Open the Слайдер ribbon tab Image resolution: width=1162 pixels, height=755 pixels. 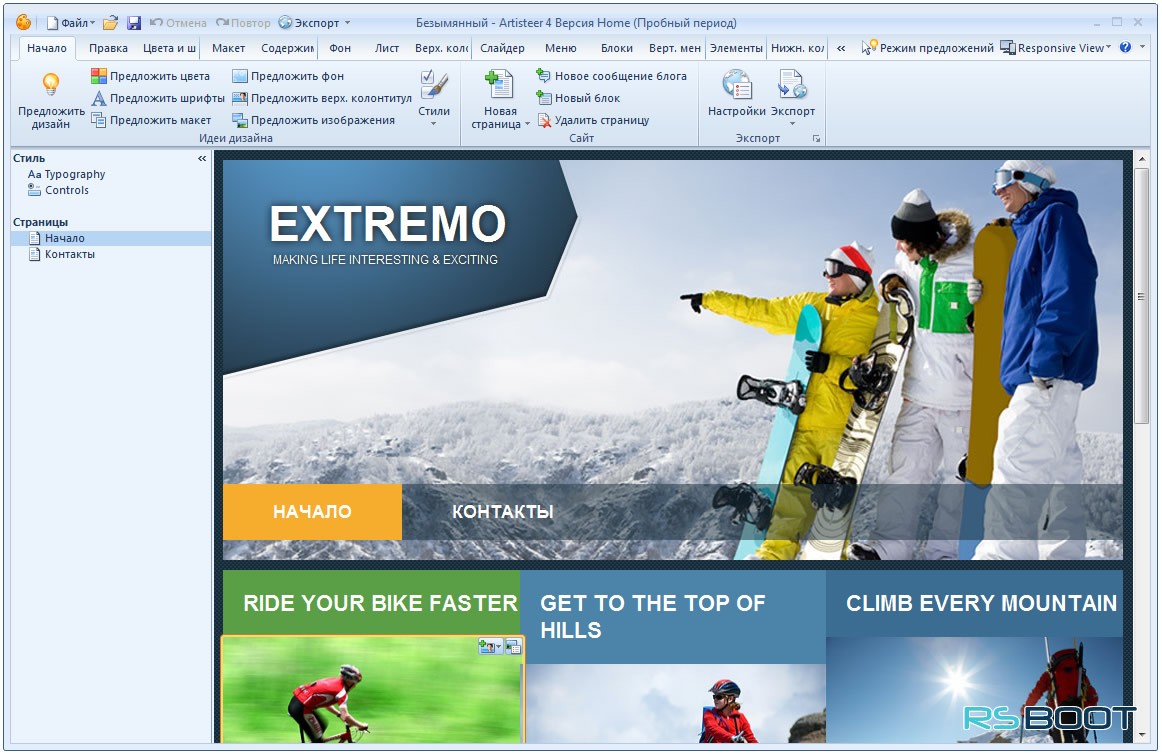click(502, 48)
